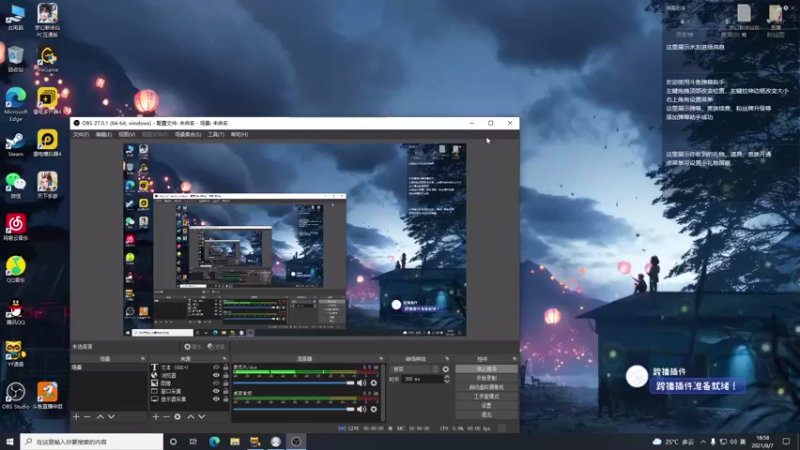Toggle visibility of the 窗口采集 source
The width and height of the screenshot is (800, 450).
[x=216, y=391]
